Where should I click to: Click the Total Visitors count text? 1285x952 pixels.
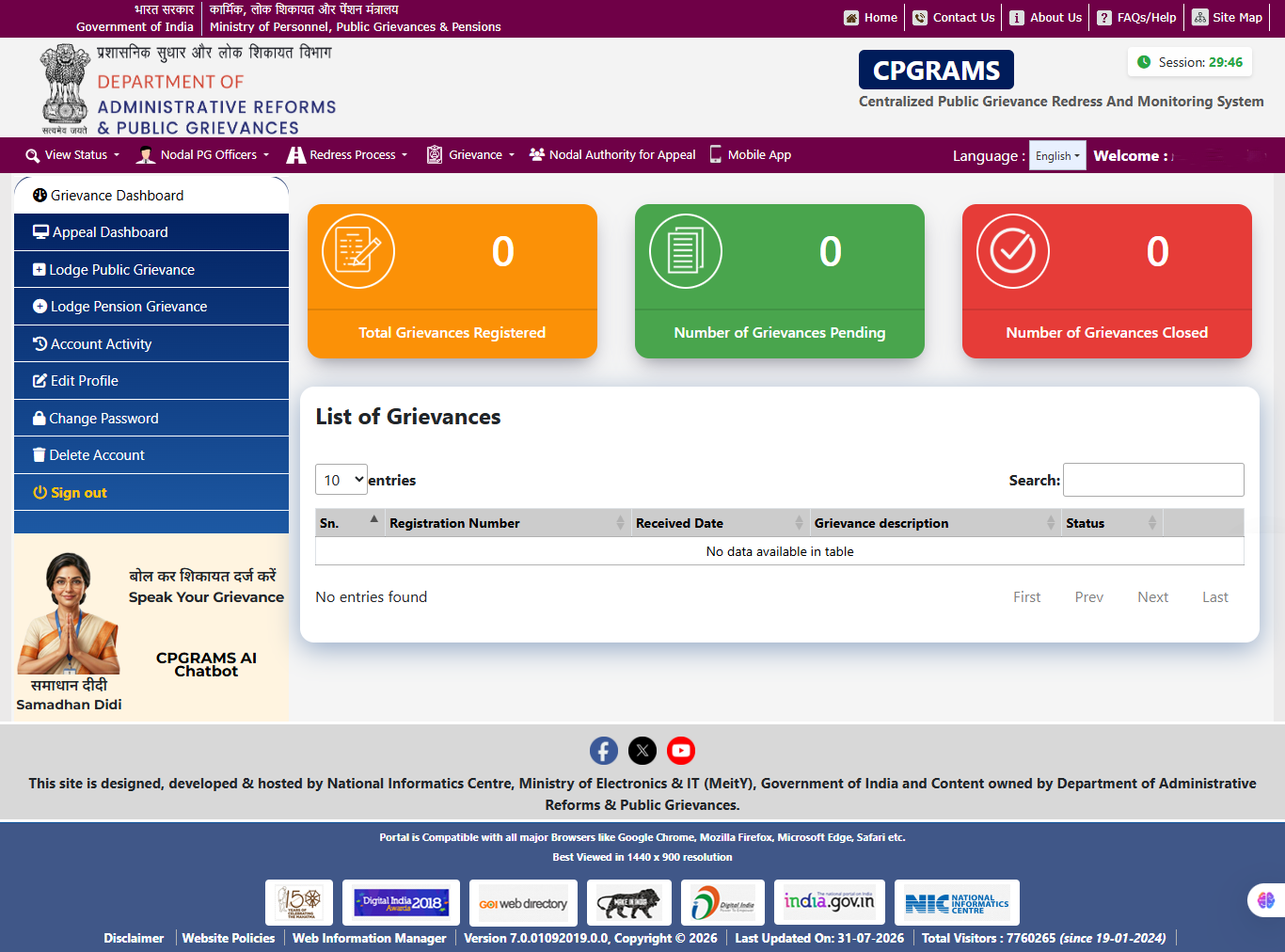(1044, 938)
